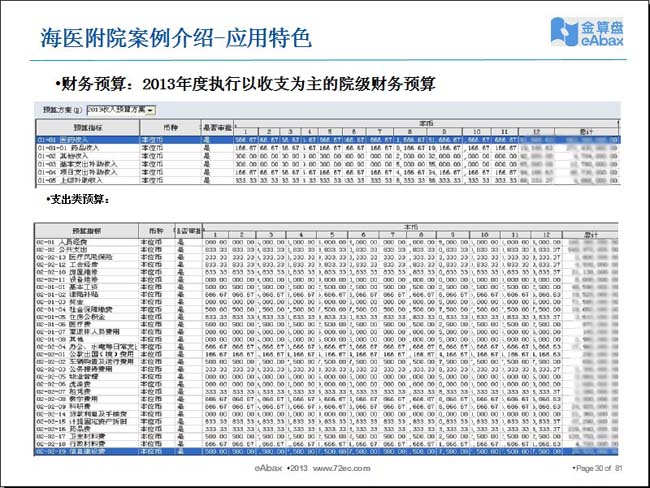Select row 02-02 公共支出
This screenshot has height=488, width=650.
[x=326, y=250]
